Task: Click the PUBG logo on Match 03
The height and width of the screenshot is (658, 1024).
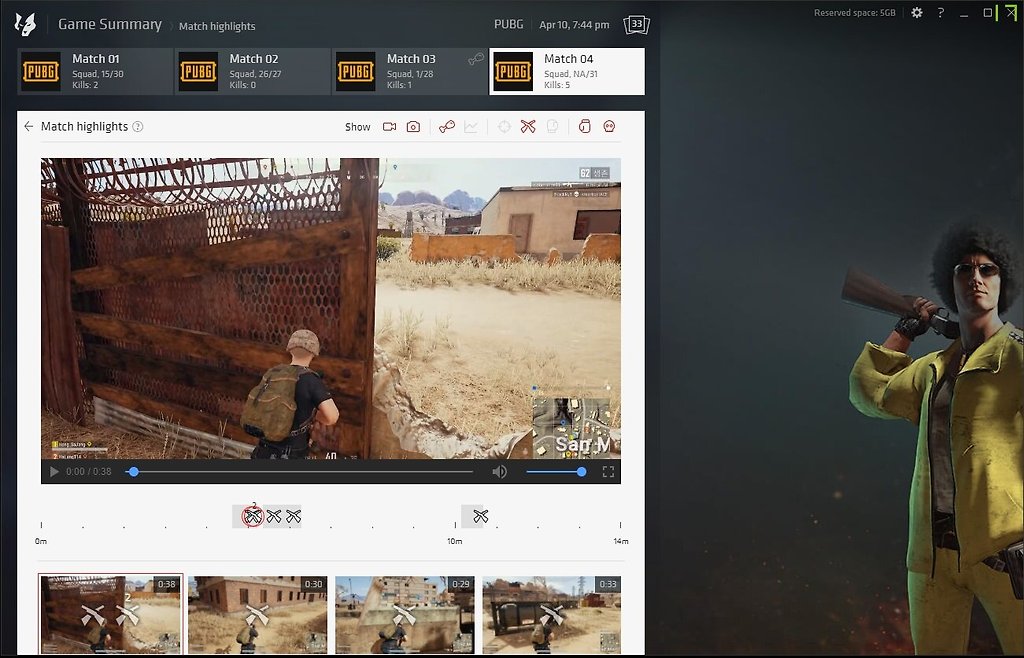Action: tap(356, 71)
